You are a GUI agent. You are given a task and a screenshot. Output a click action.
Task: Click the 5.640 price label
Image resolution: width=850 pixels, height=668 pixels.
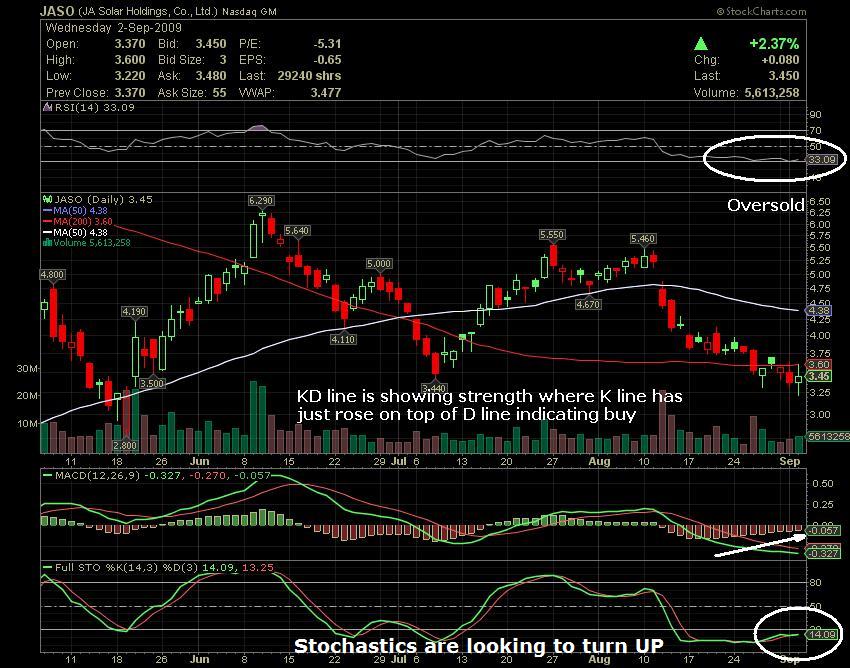pos(297,230)
